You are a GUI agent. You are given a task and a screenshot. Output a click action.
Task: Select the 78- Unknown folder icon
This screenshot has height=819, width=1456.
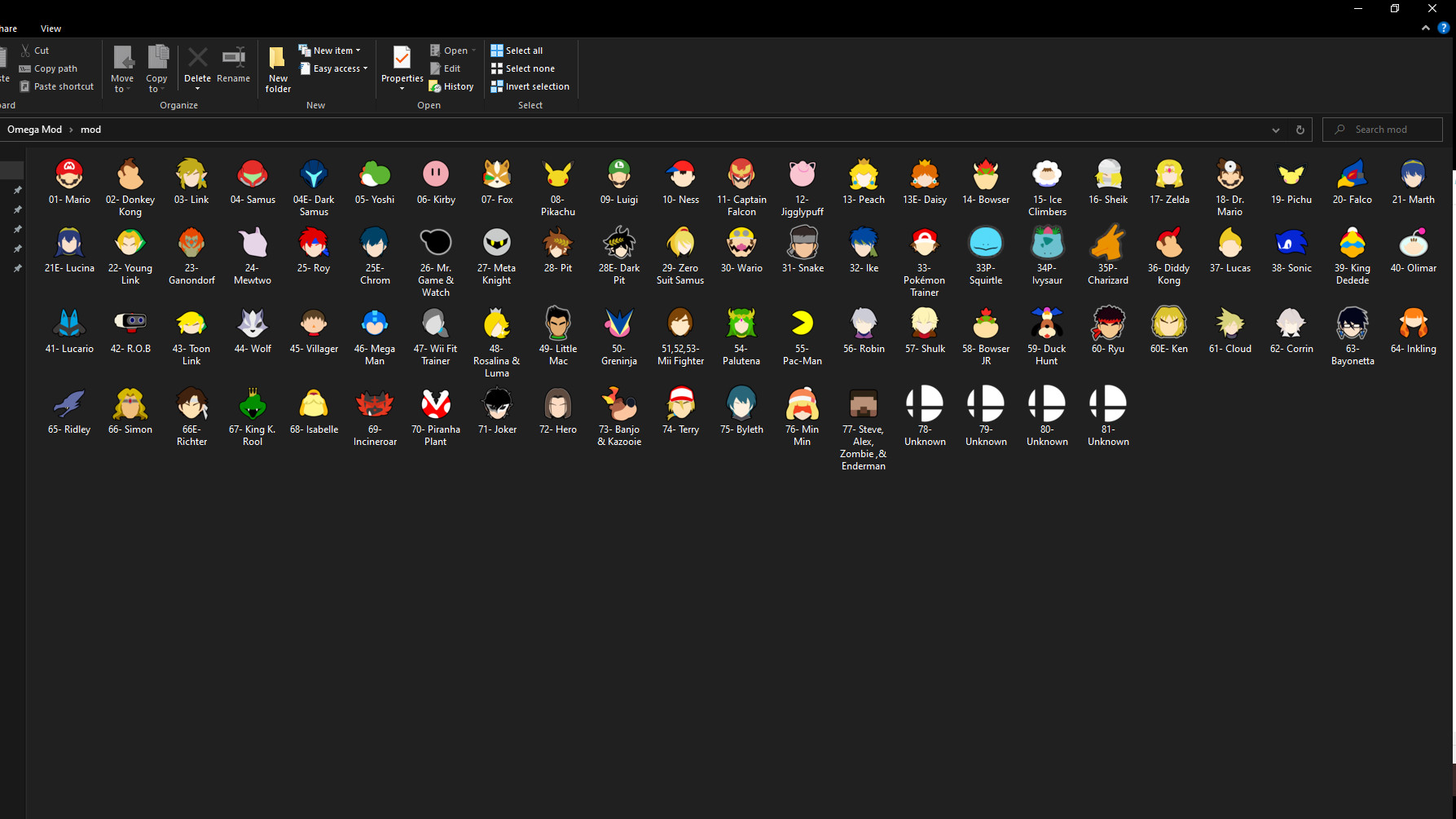[925, 403]
